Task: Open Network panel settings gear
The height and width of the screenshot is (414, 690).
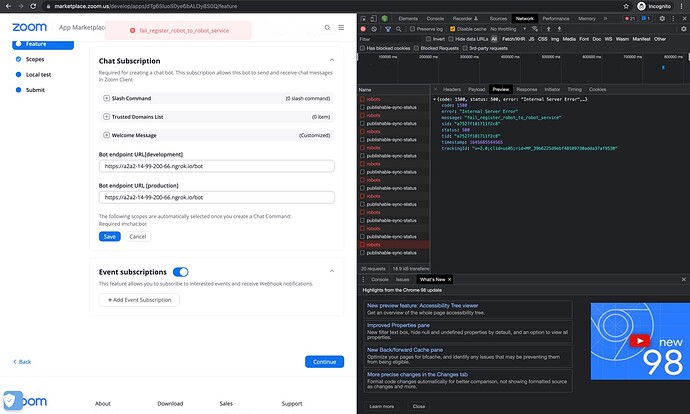Action: [683, 29]
